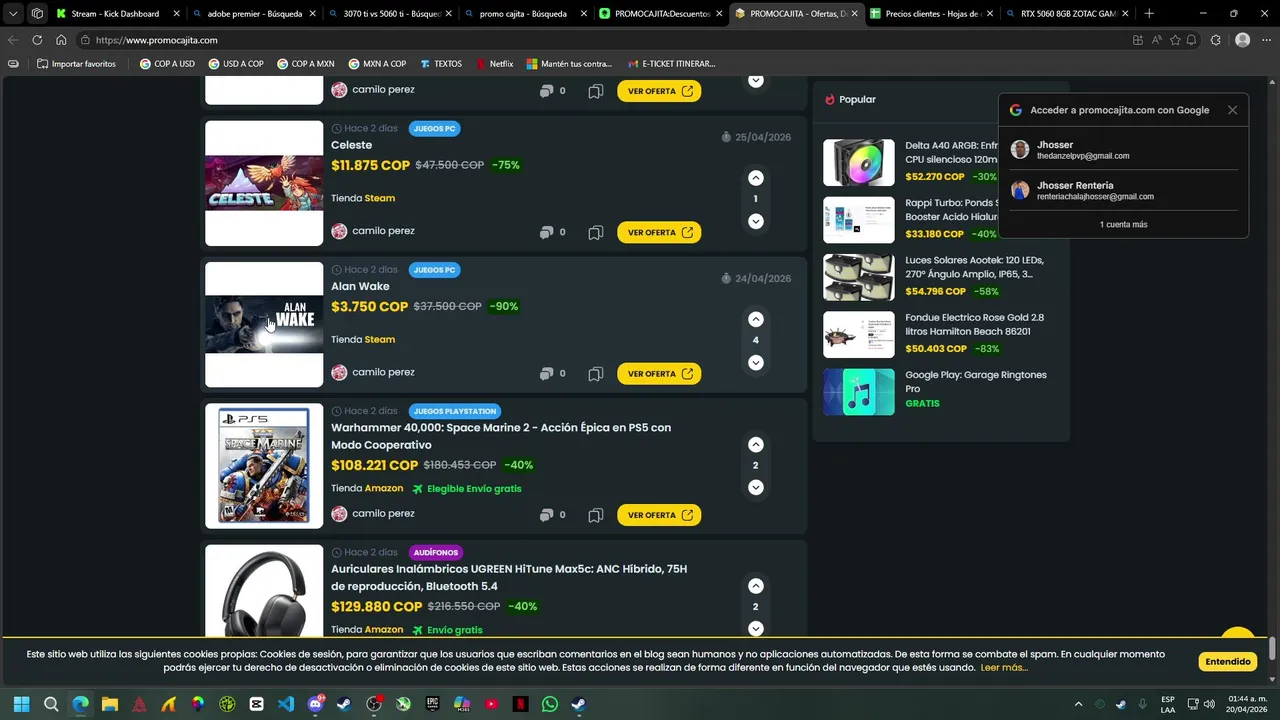Click the page vertical scrollbar thumb
This screenshot has width=1280, height=720.
point(1272,647)
